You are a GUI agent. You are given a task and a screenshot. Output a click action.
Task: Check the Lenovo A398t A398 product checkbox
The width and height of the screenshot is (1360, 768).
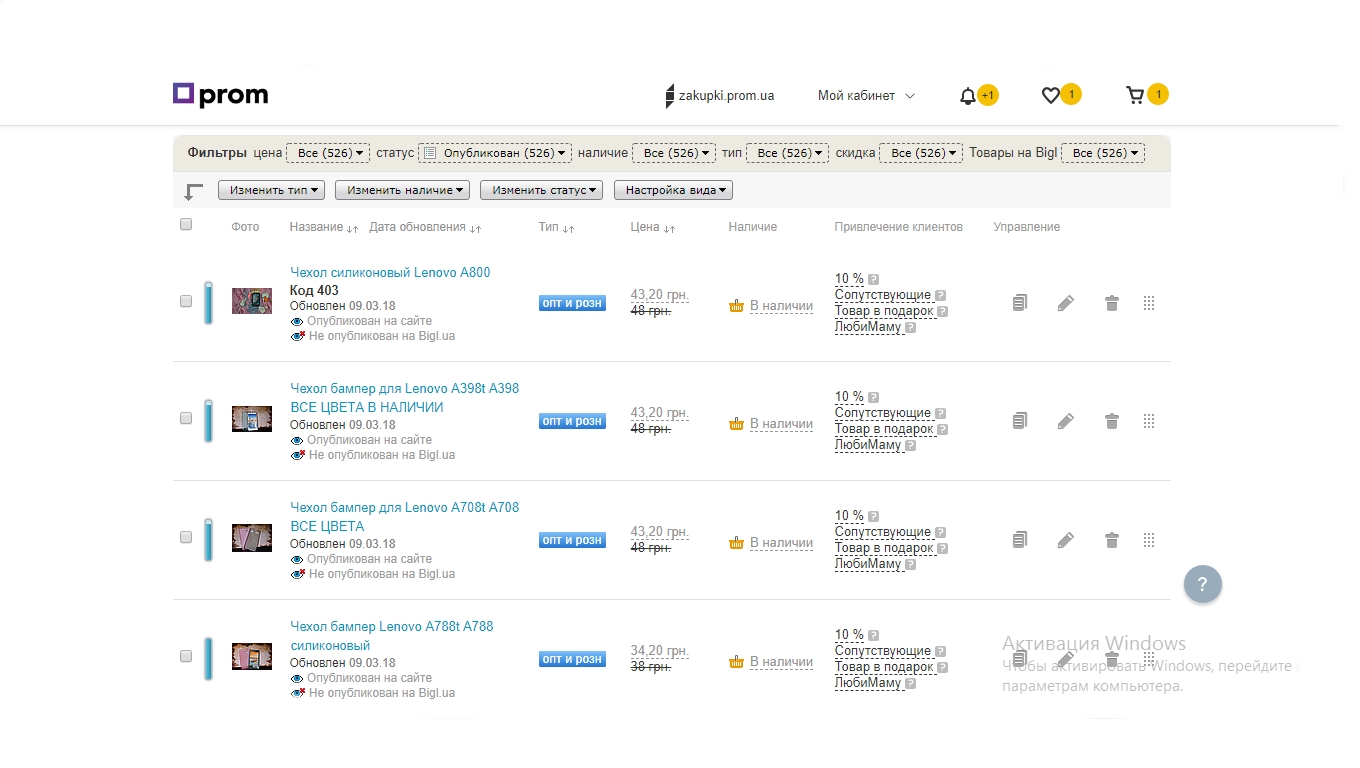point(186,419)
